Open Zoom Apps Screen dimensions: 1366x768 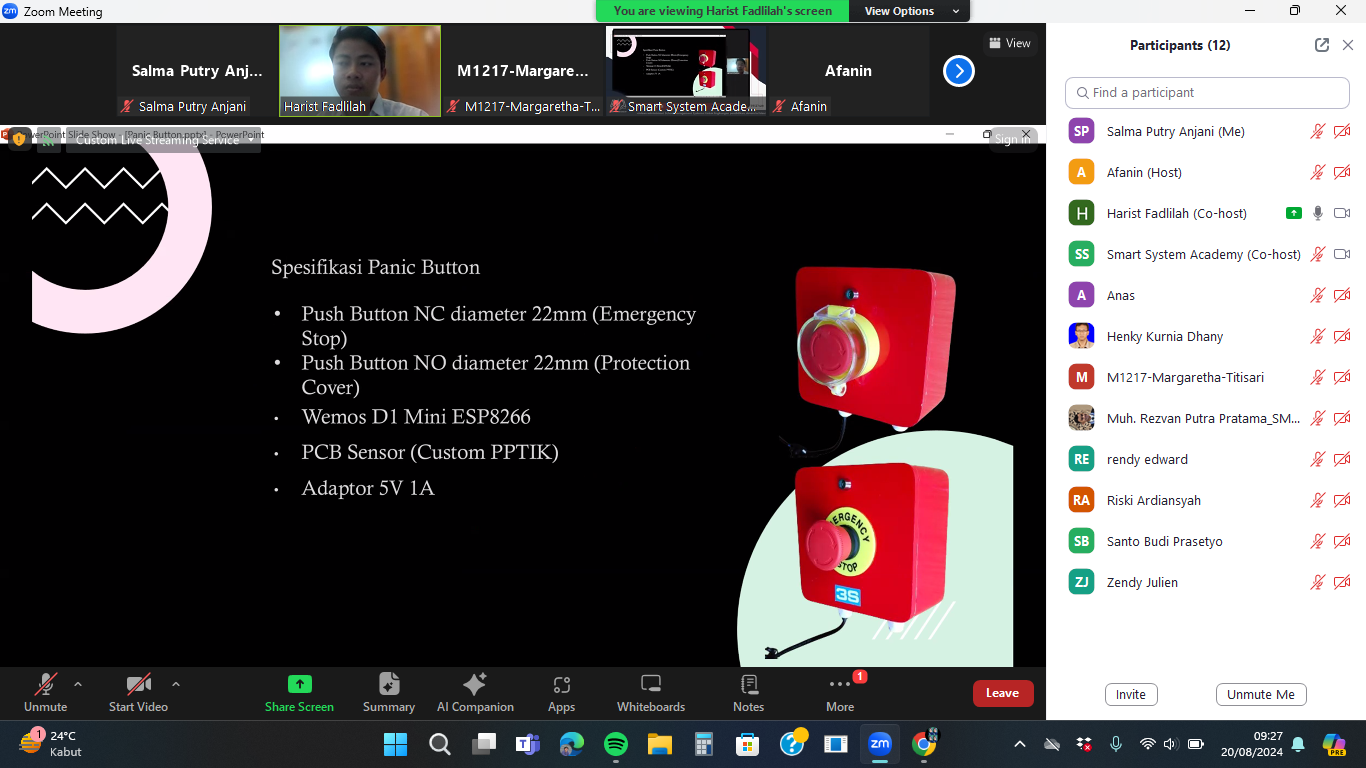561,694
